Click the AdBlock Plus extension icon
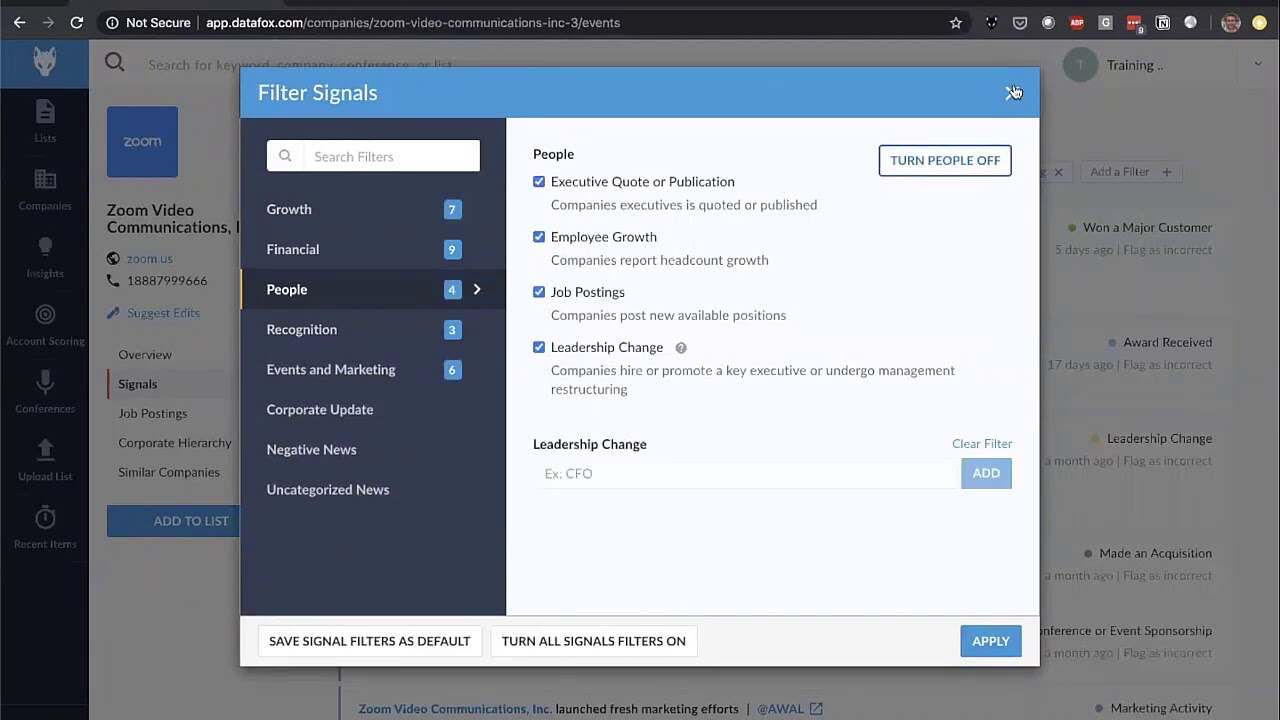This screenshot has height=720, width=1280. pos(1077,22)
